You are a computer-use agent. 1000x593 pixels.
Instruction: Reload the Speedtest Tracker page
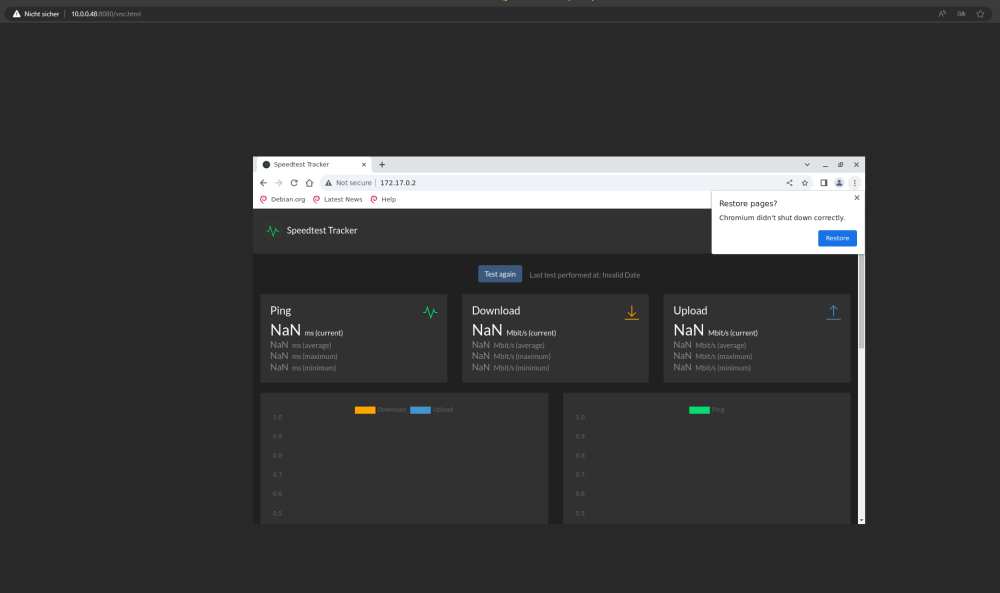[x=294, y=183]
